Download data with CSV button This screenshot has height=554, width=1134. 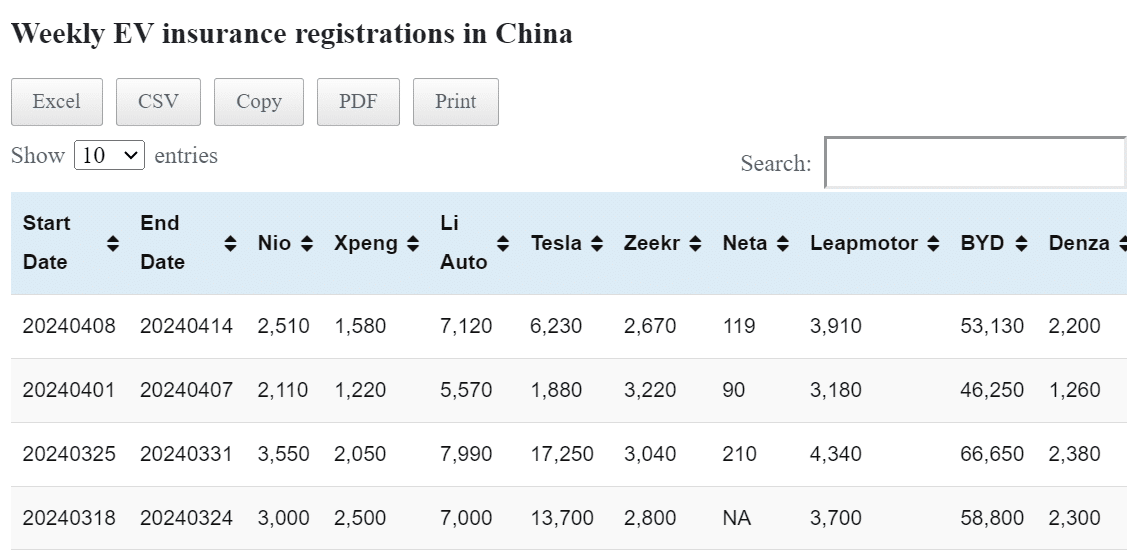tap(158, 102)
